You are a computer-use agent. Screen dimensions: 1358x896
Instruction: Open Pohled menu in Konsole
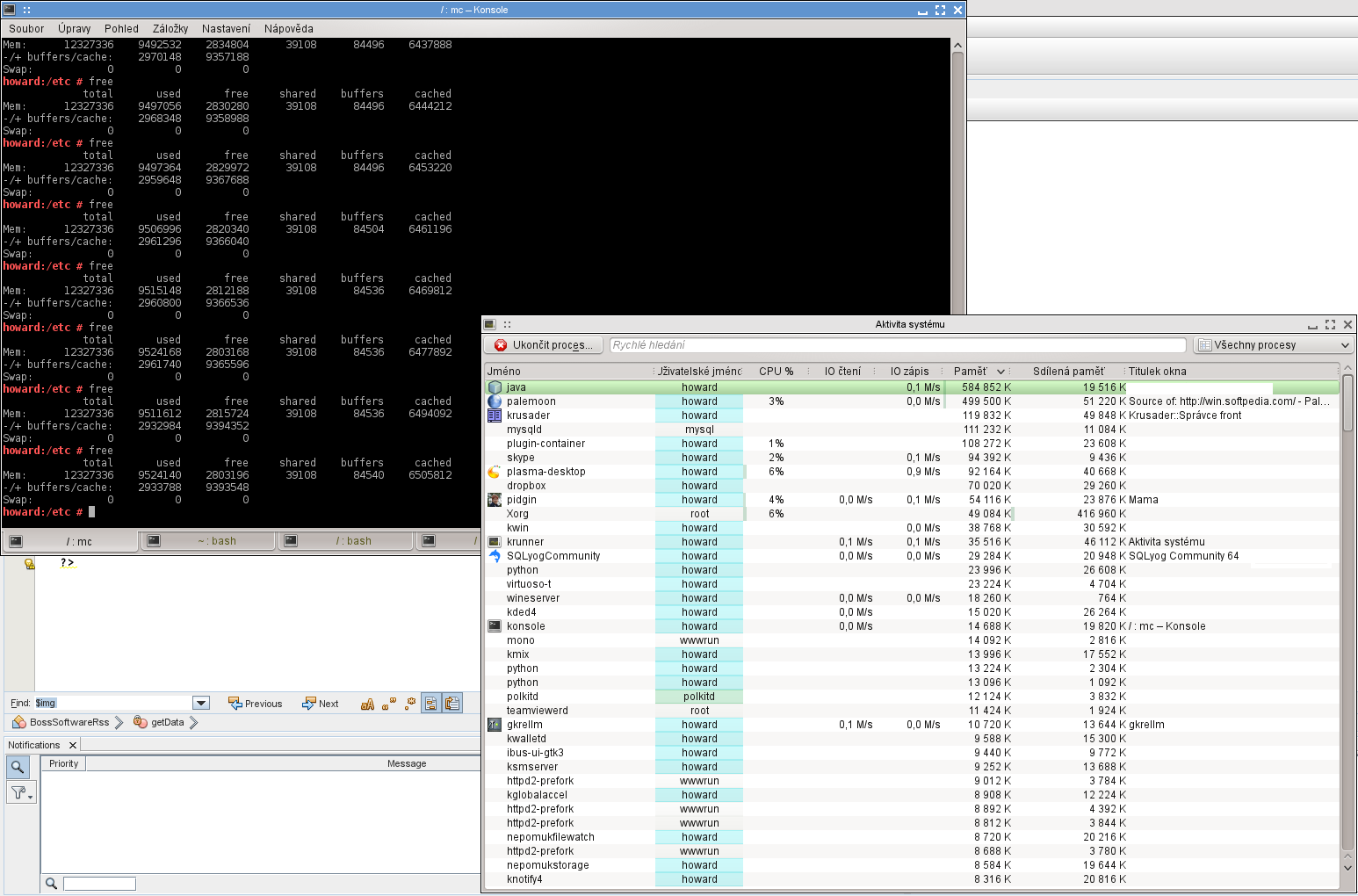click(x=121, y=28)
